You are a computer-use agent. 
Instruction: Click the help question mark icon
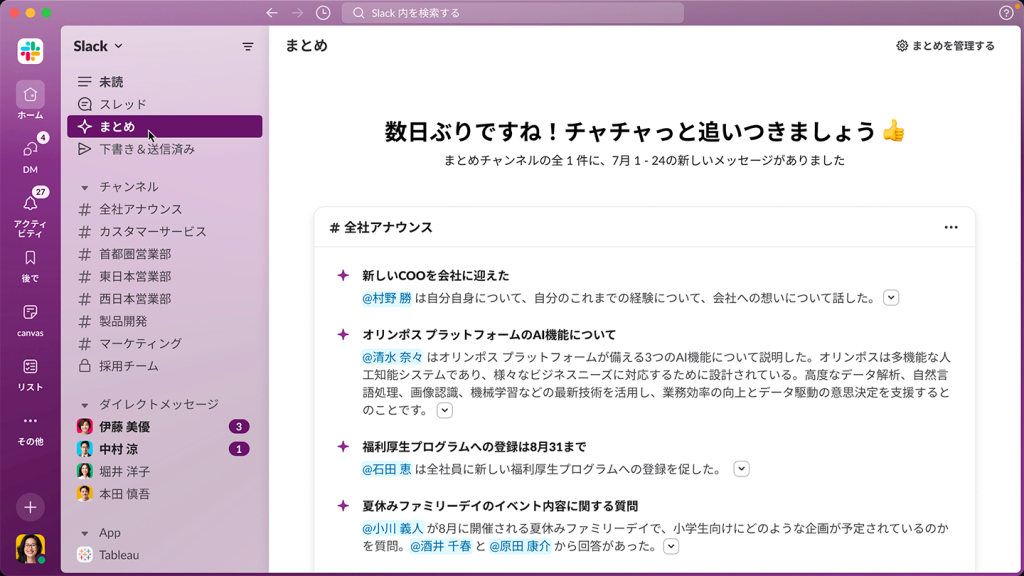click(x=1006, y=13)
